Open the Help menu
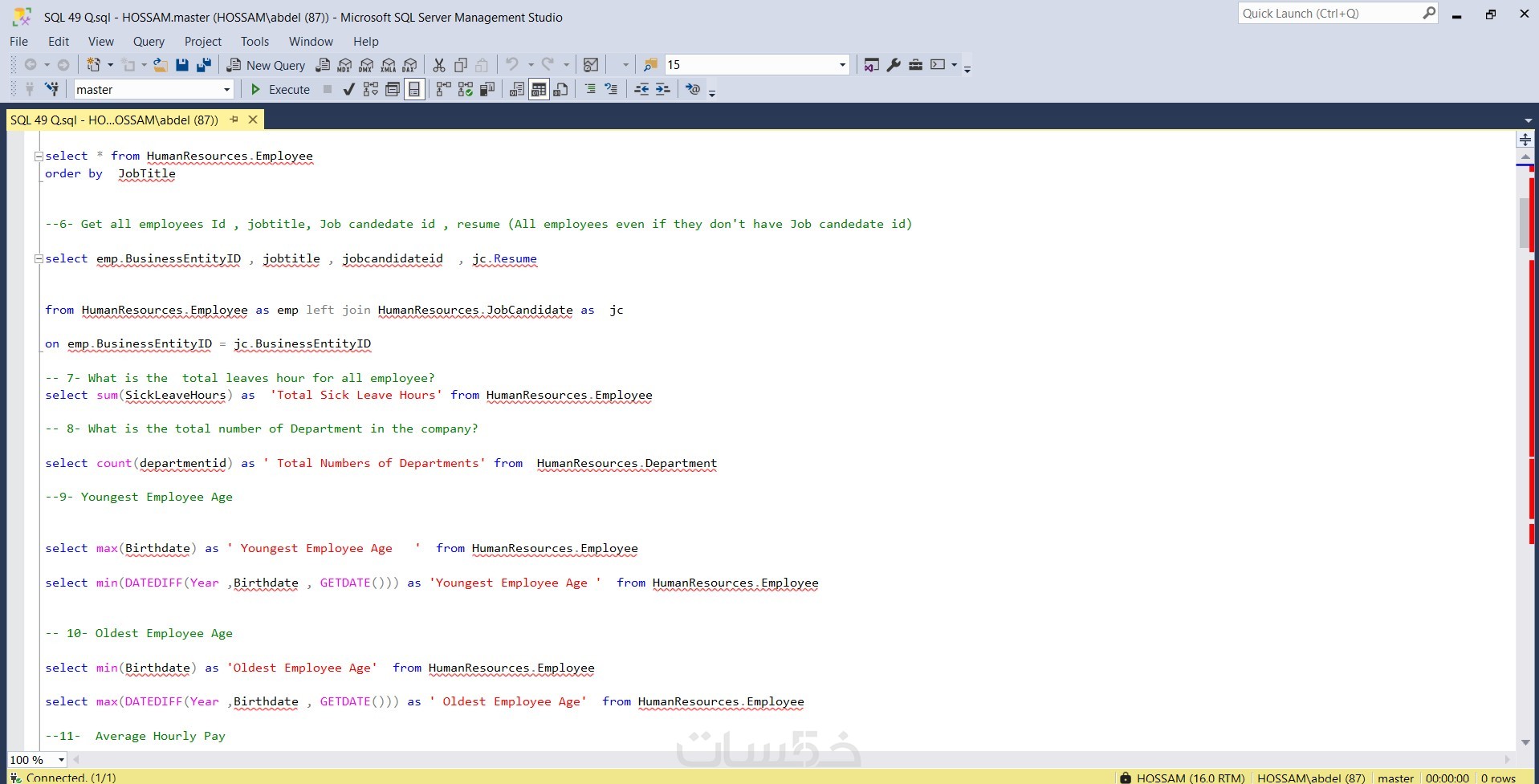 [365, 42]
